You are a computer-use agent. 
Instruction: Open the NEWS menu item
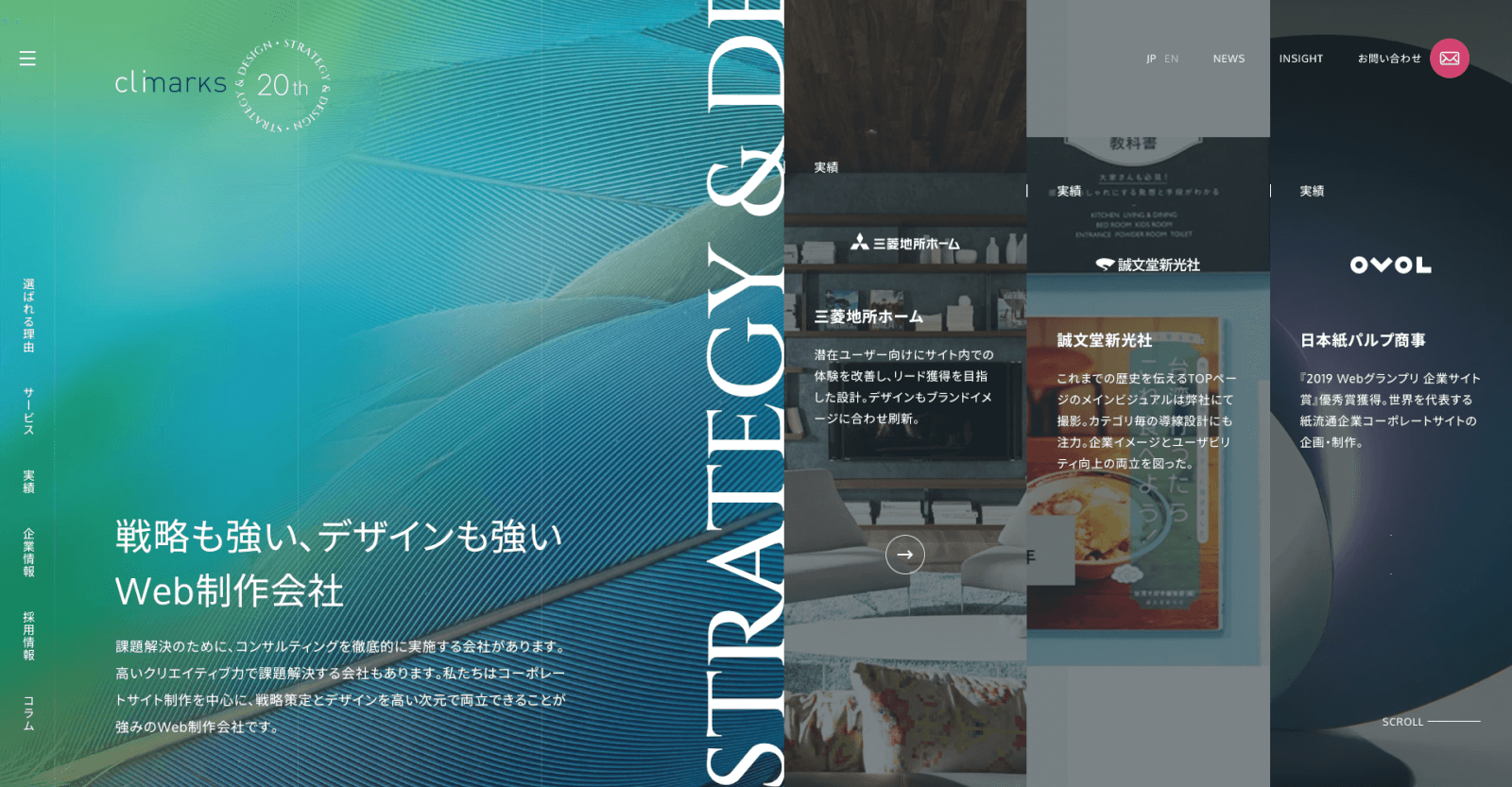tap(1228, 59)
